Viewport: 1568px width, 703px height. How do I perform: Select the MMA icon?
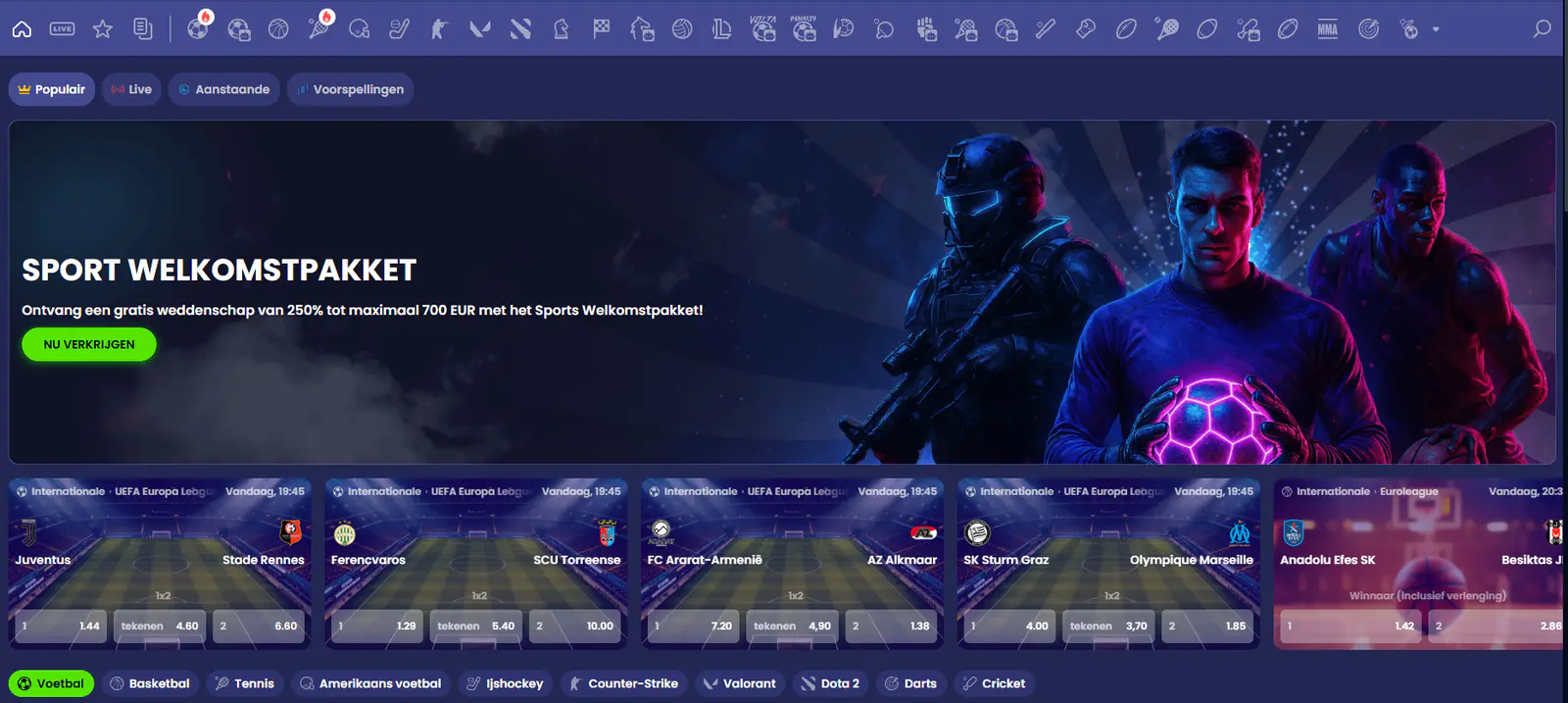(1328, 29)
